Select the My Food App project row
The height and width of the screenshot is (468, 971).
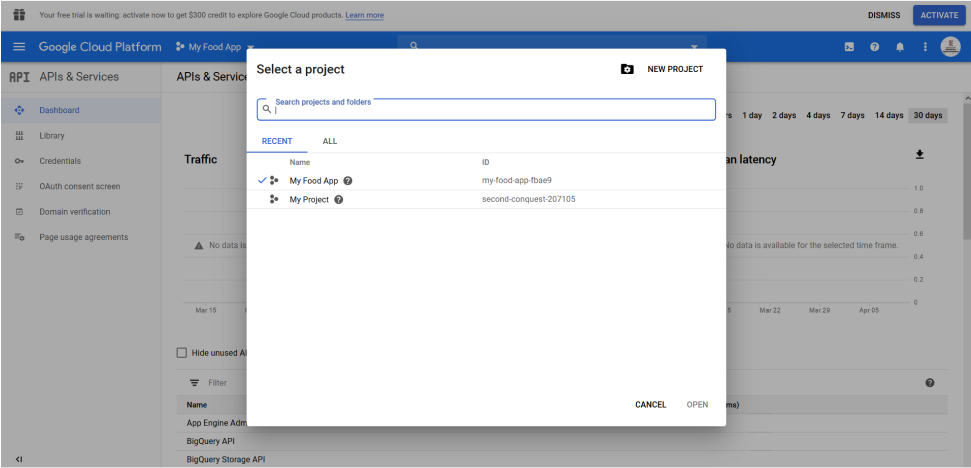(x=486, y=181)
